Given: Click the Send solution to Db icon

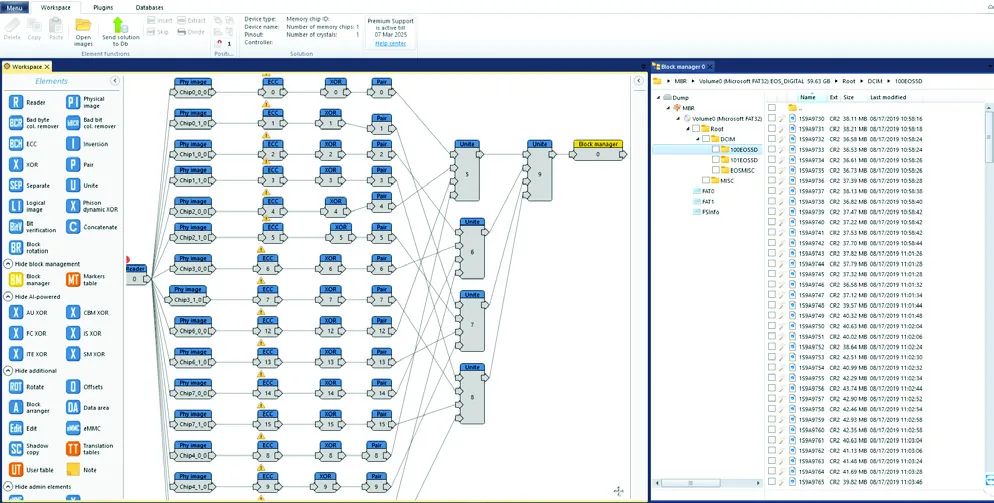Looking at the screenshot, I should click(x=120, y=25).
